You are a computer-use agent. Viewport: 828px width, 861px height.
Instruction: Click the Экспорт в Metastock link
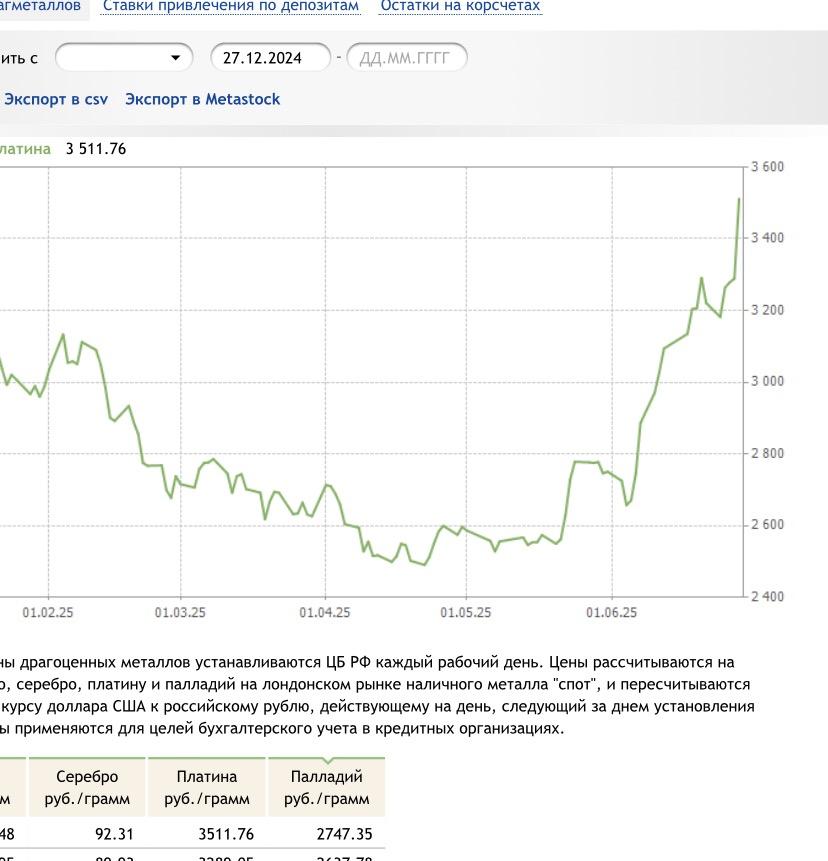click(x=203, y=99)
